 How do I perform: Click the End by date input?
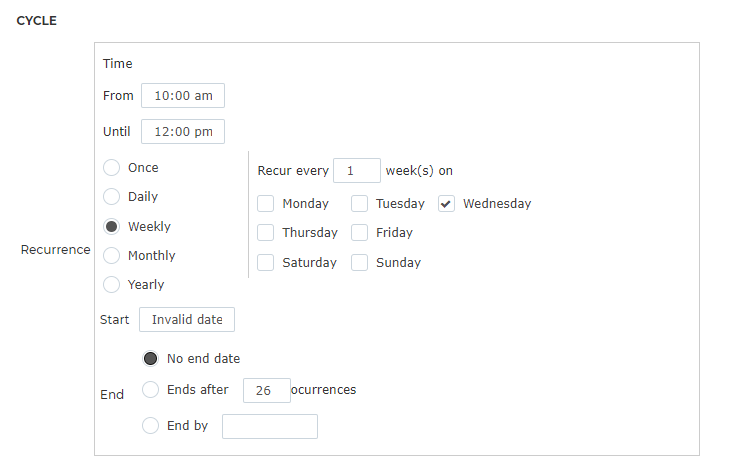click(x=270, y=427)
